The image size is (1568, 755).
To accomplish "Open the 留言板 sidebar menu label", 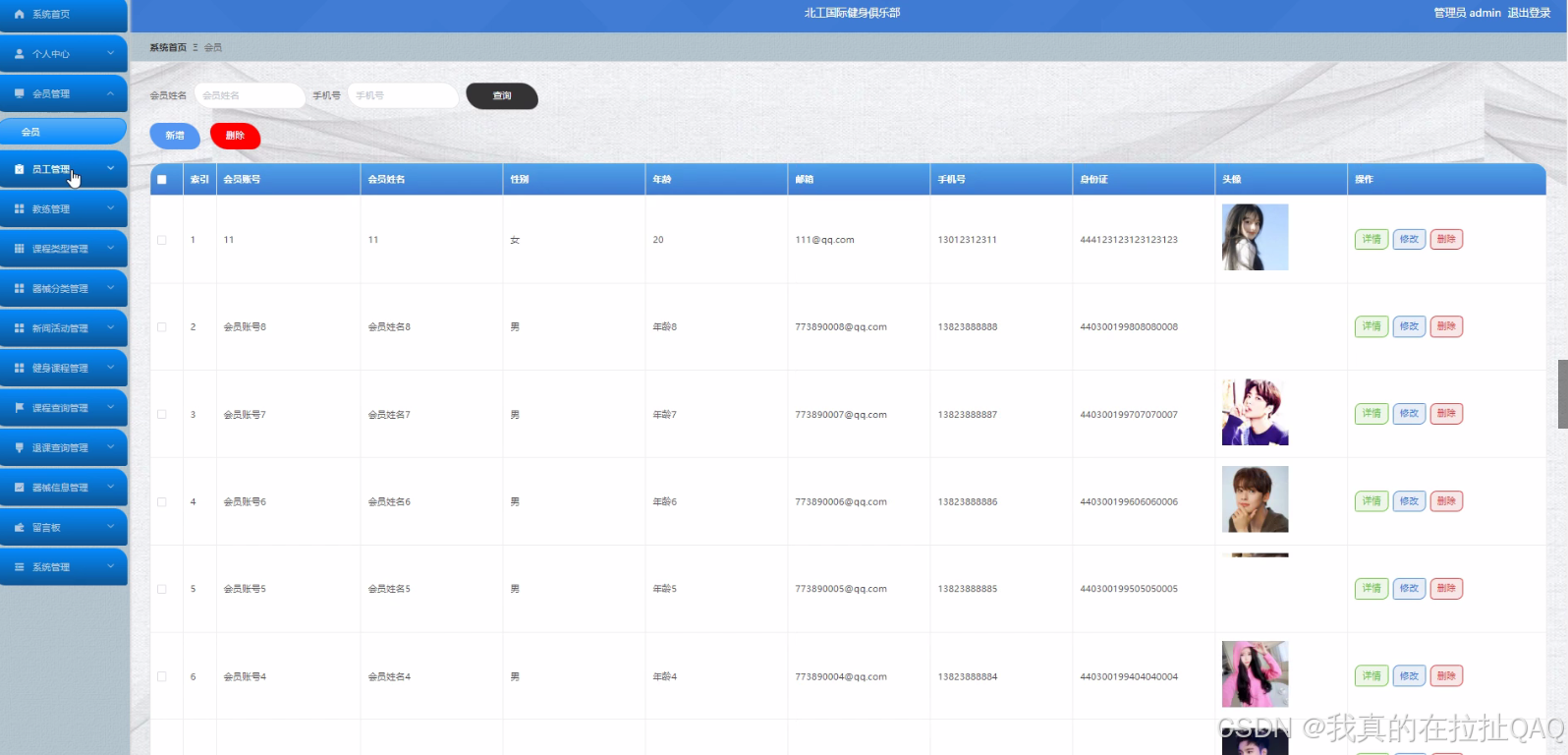I will pos(46,528).
